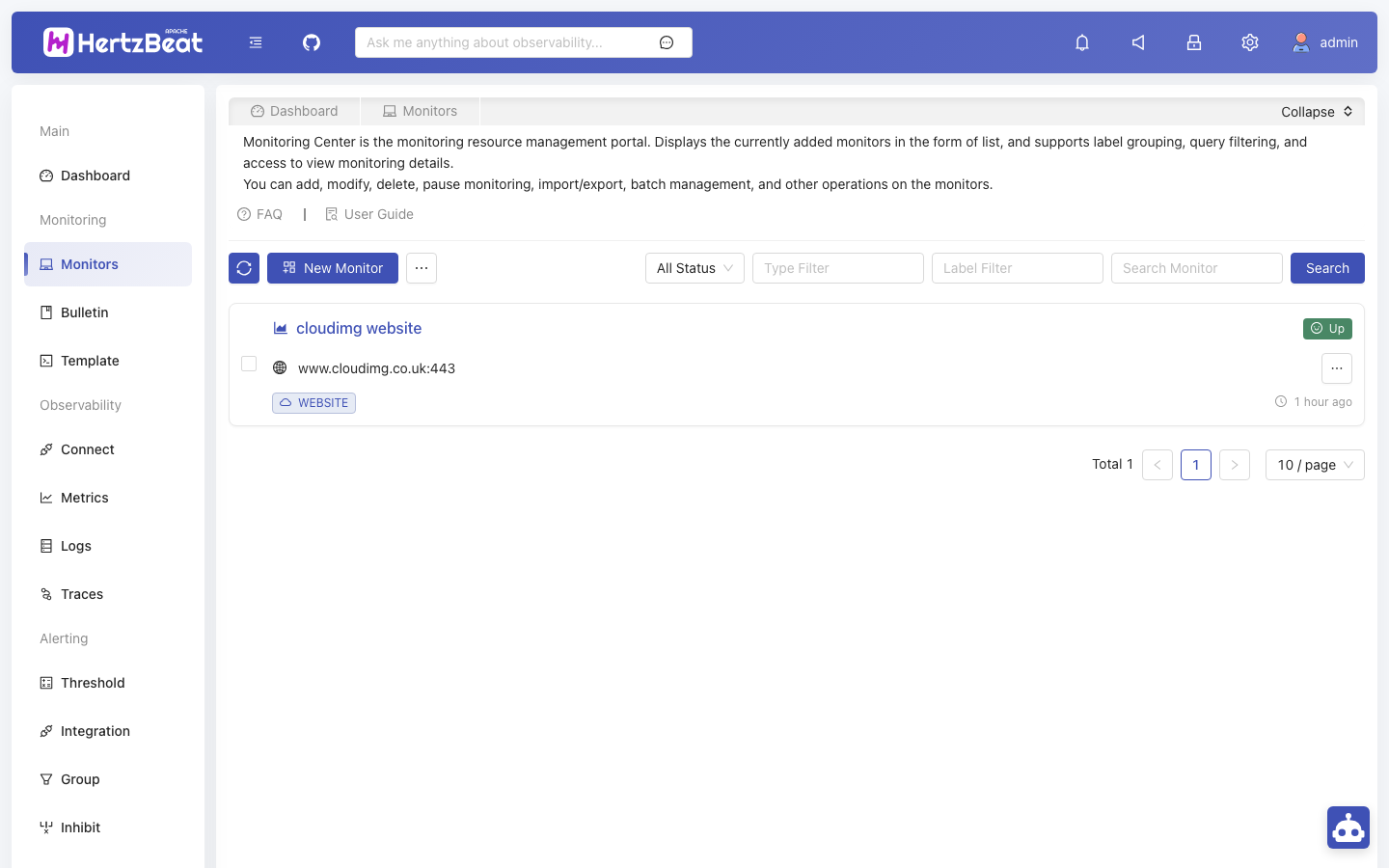Open the FAQ link

coord(259,214)
